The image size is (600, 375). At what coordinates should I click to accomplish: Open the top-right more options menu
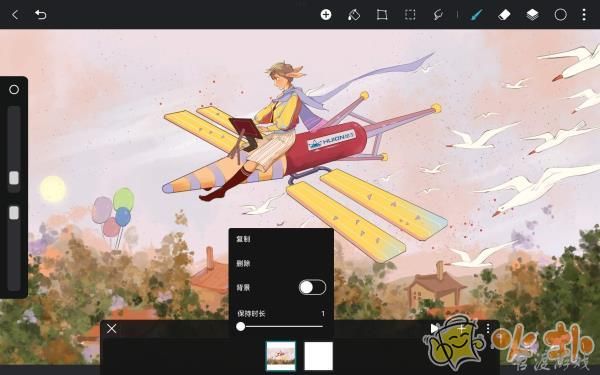click(x=584, y=15)
